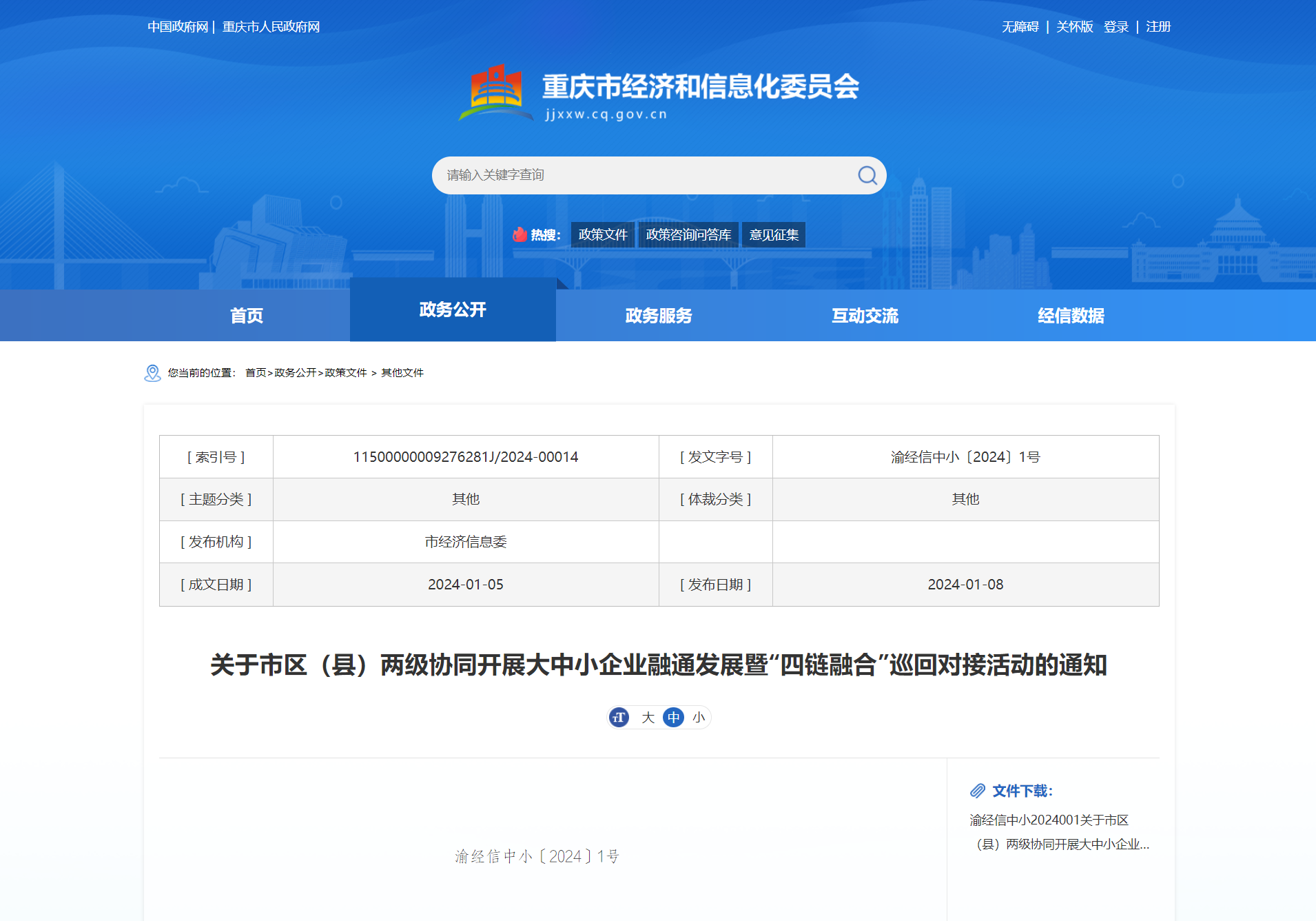Click the 政策咨询问答库 hot search tag
This screenshot has width=1316, height=921.
point(688,235)
